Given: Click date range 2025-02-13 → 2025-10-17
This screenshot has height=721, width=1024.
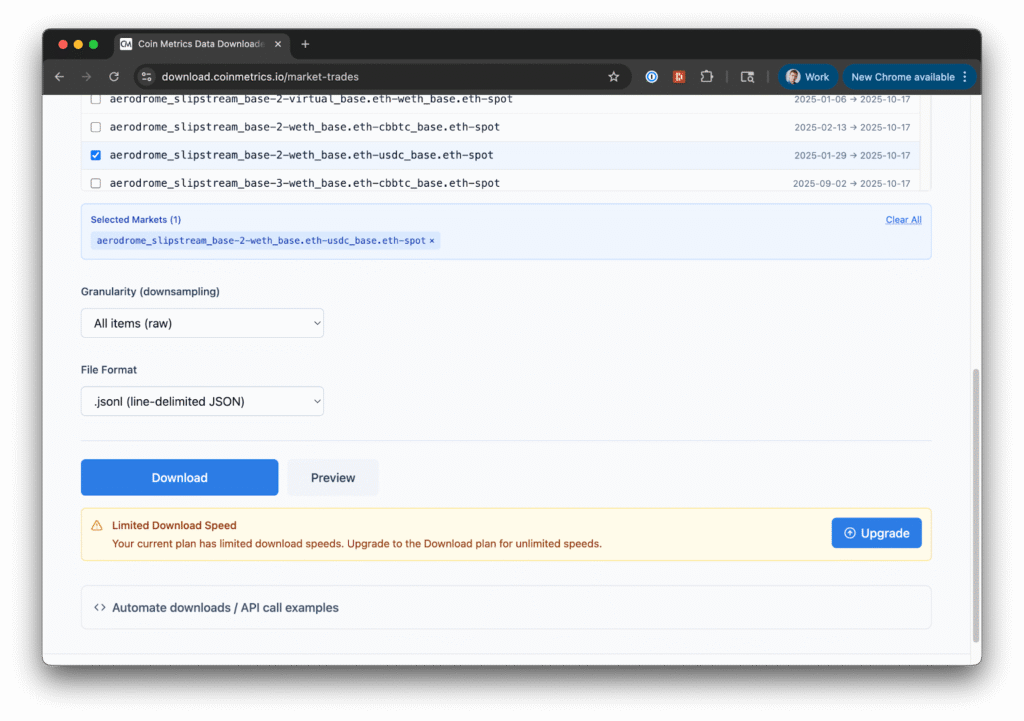Looking at the screenshot, I should pyautogui.click(x=852, y=127).
